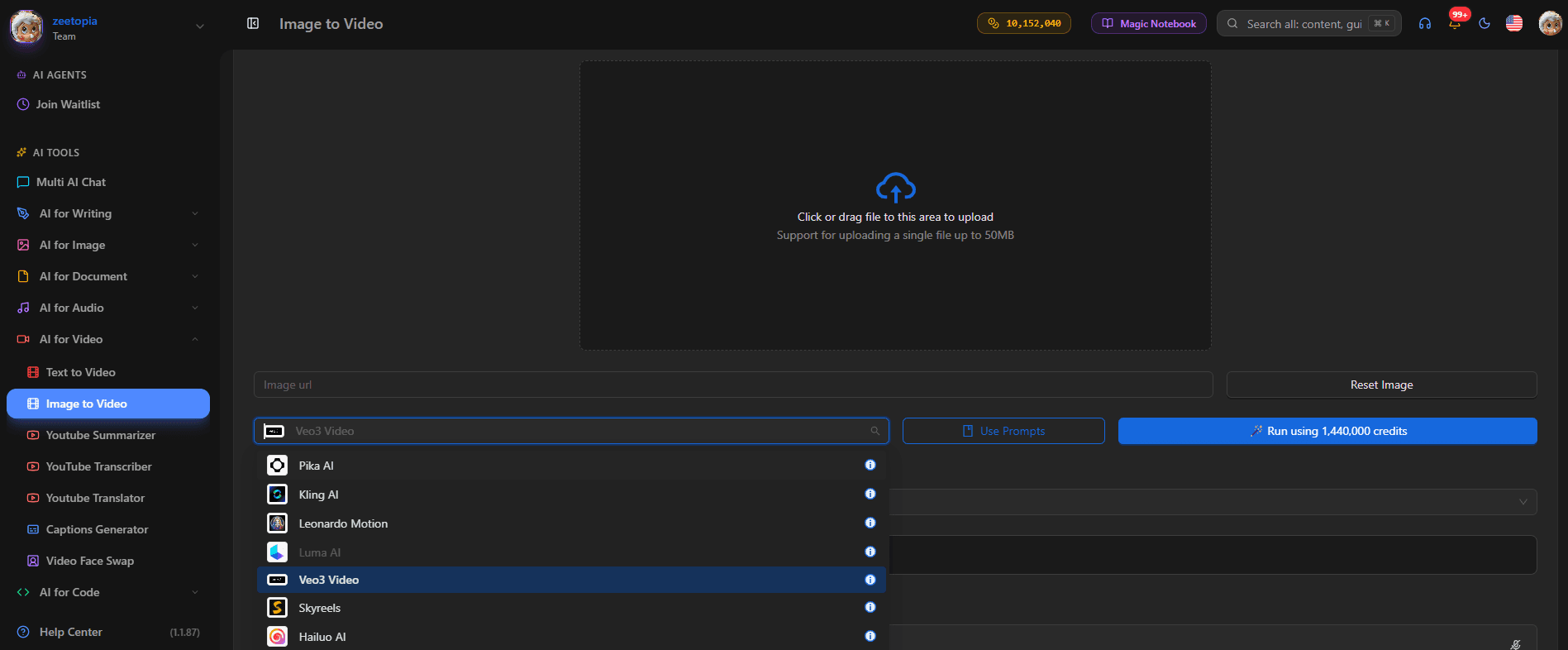Show info for Luma AI
Screen dimensions: 1568x650
[x=870, y=552]
